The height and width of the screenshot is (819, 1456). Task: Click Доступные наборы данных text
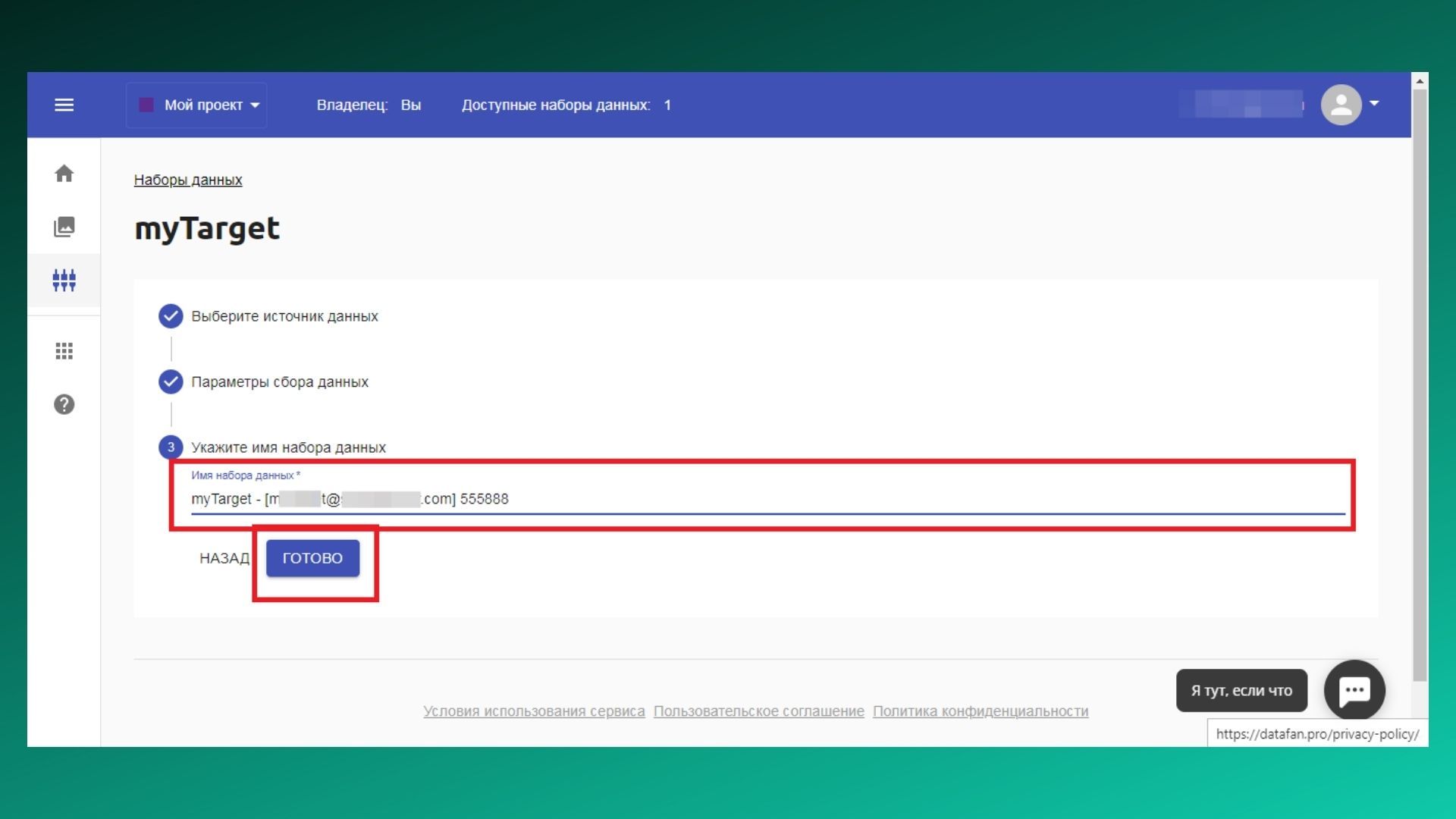pyautogui.click(x=566, y=105)
